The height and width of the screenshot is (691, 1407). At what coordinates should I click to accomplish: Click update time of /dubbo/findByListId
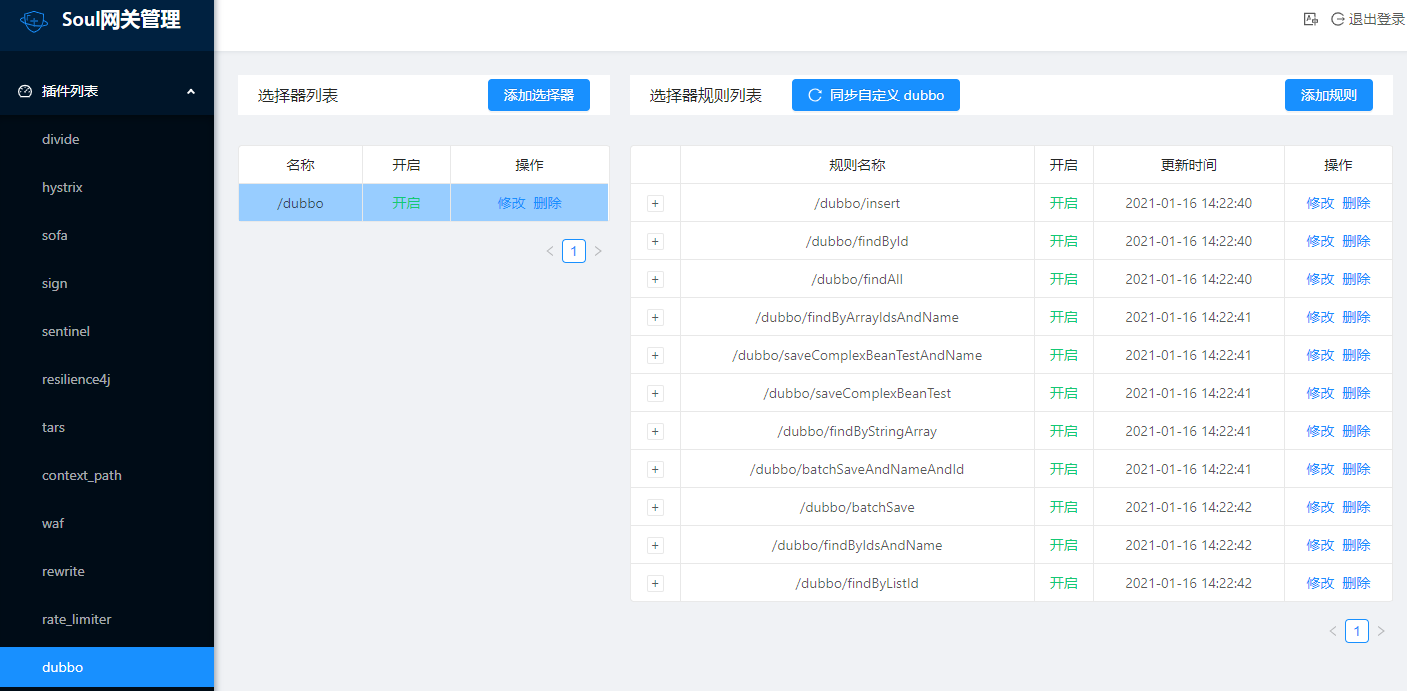coord(1189,583)
